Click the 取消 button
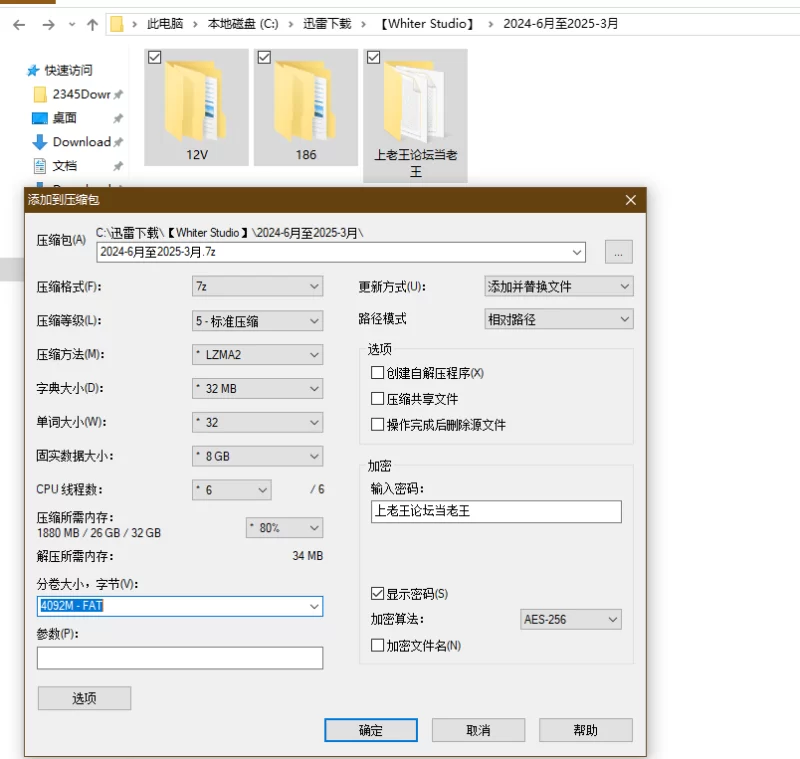Image resolution: width=800 pixels, height=759 pixels. tap(478, 730)
